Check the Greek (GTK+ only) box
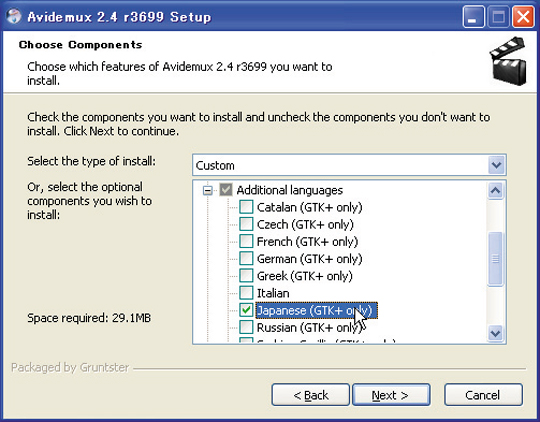The image size is (540, 422). tap(246, 276)
